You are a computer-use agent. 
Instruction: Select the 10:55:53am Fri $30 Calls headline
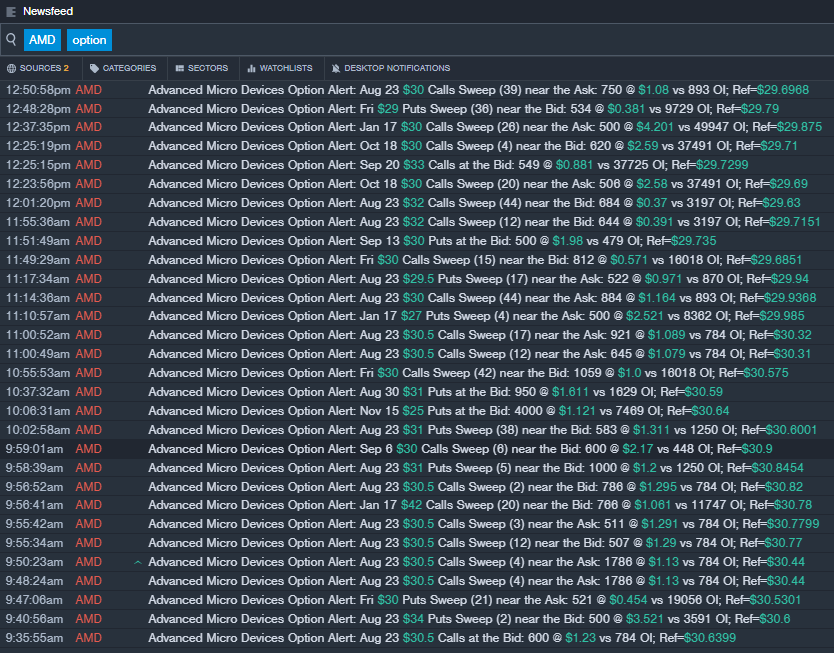(x=468, y=373)
